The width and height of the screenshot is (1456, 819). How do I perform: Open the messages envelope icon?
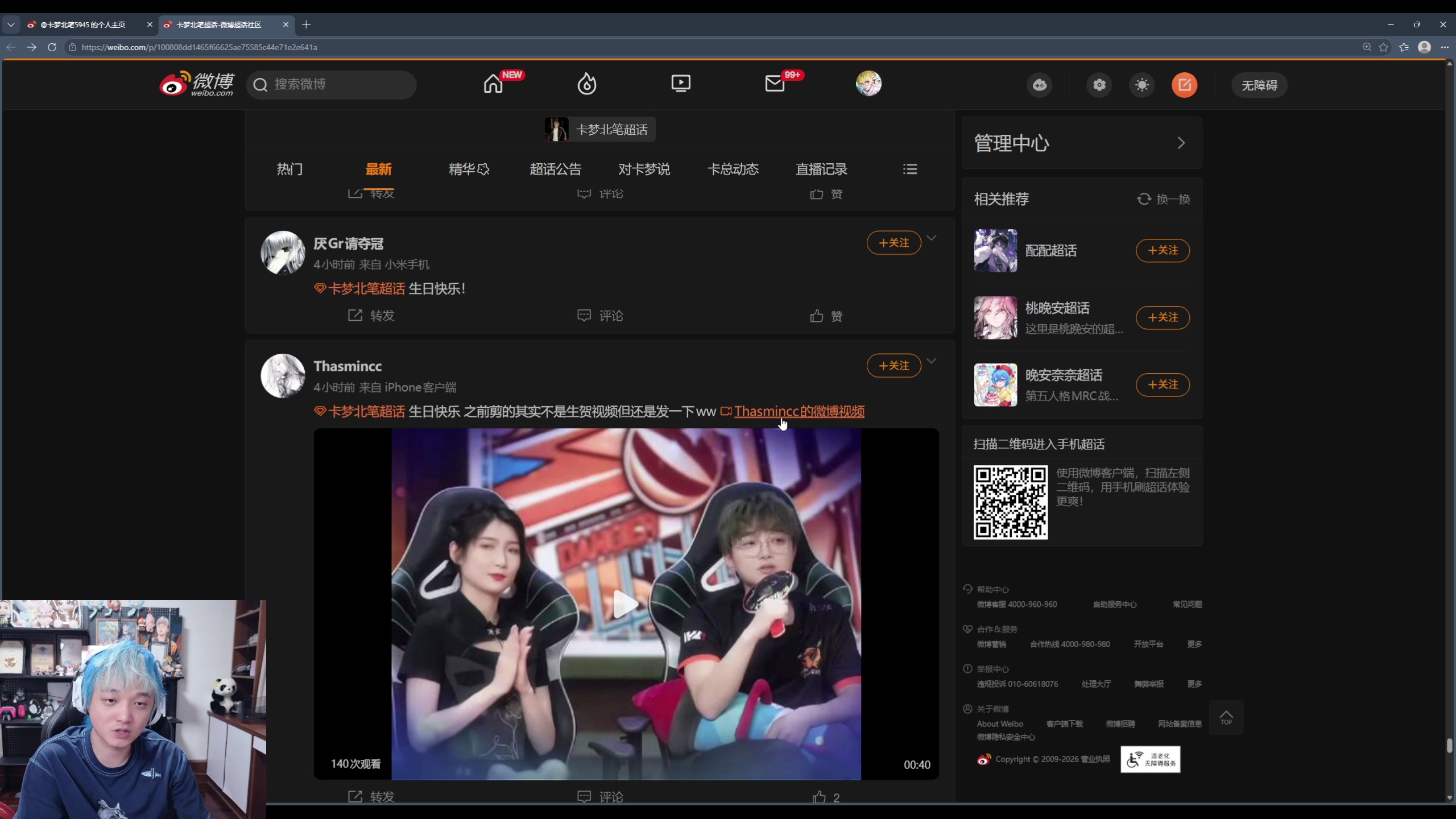click(775, 84)
